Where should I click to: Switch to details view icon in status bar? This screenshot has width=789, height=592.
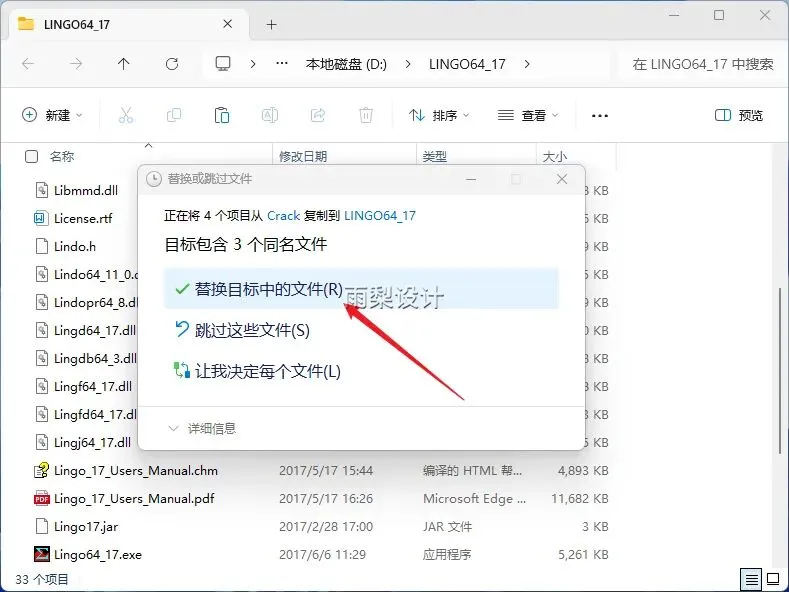coord(751,579)
